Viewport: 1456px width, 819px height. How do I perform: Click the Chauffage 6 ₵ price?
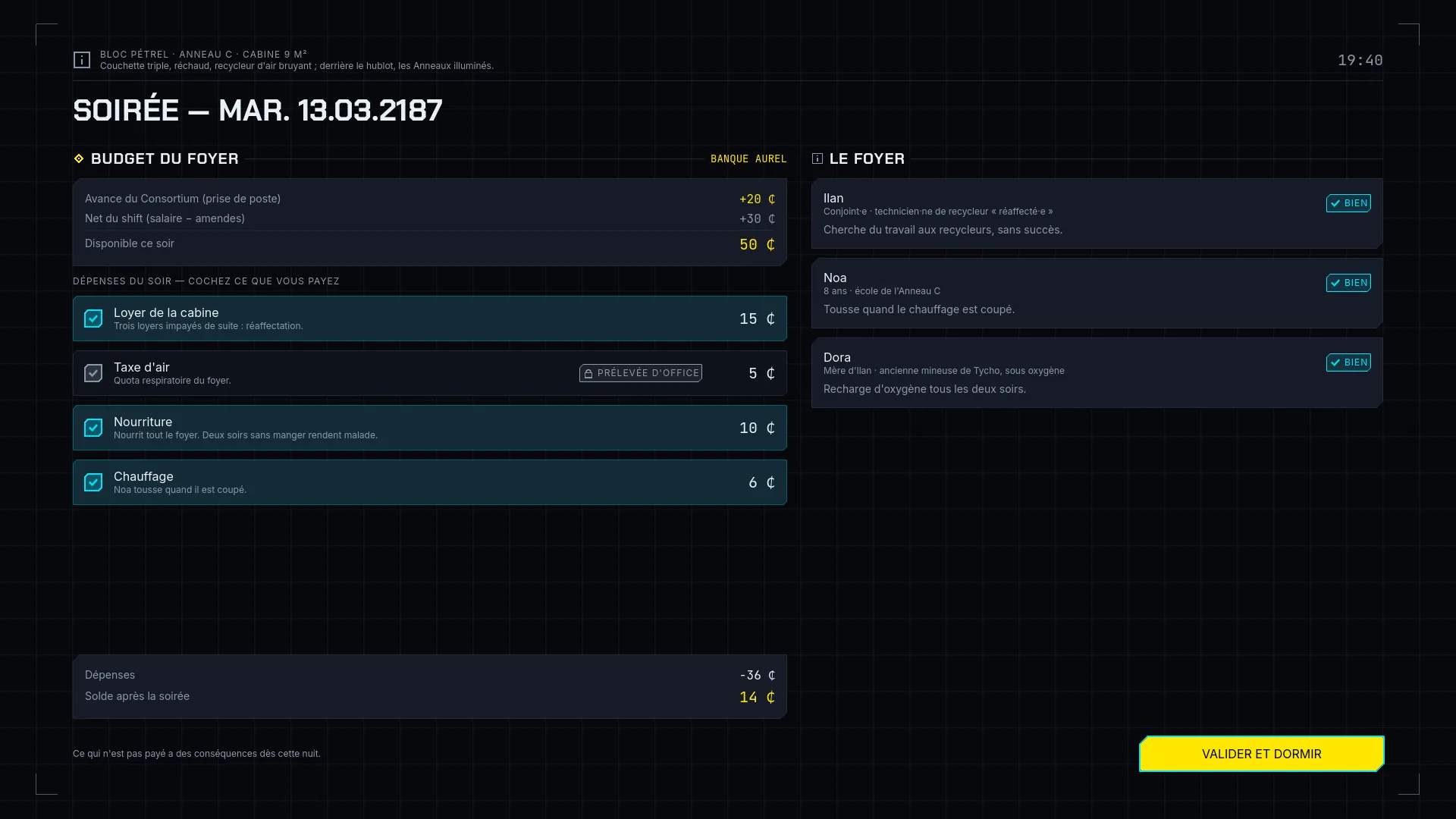(x=761, y=482)
